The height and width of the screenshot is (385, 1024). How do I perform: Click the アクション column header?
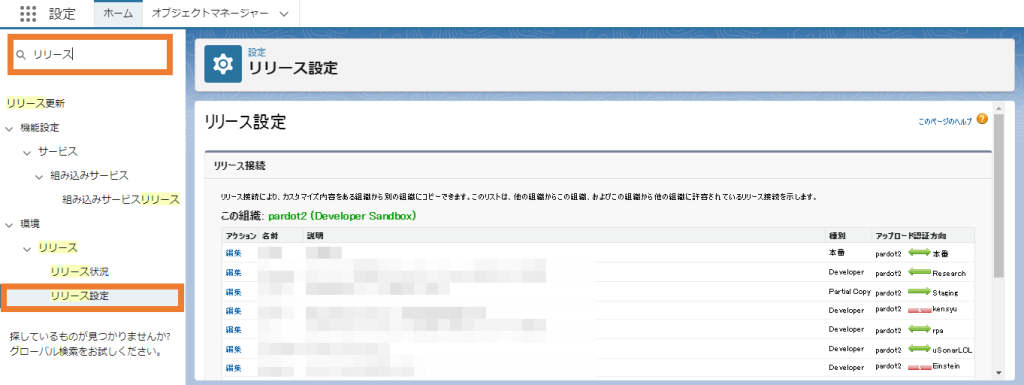[241, 235]
